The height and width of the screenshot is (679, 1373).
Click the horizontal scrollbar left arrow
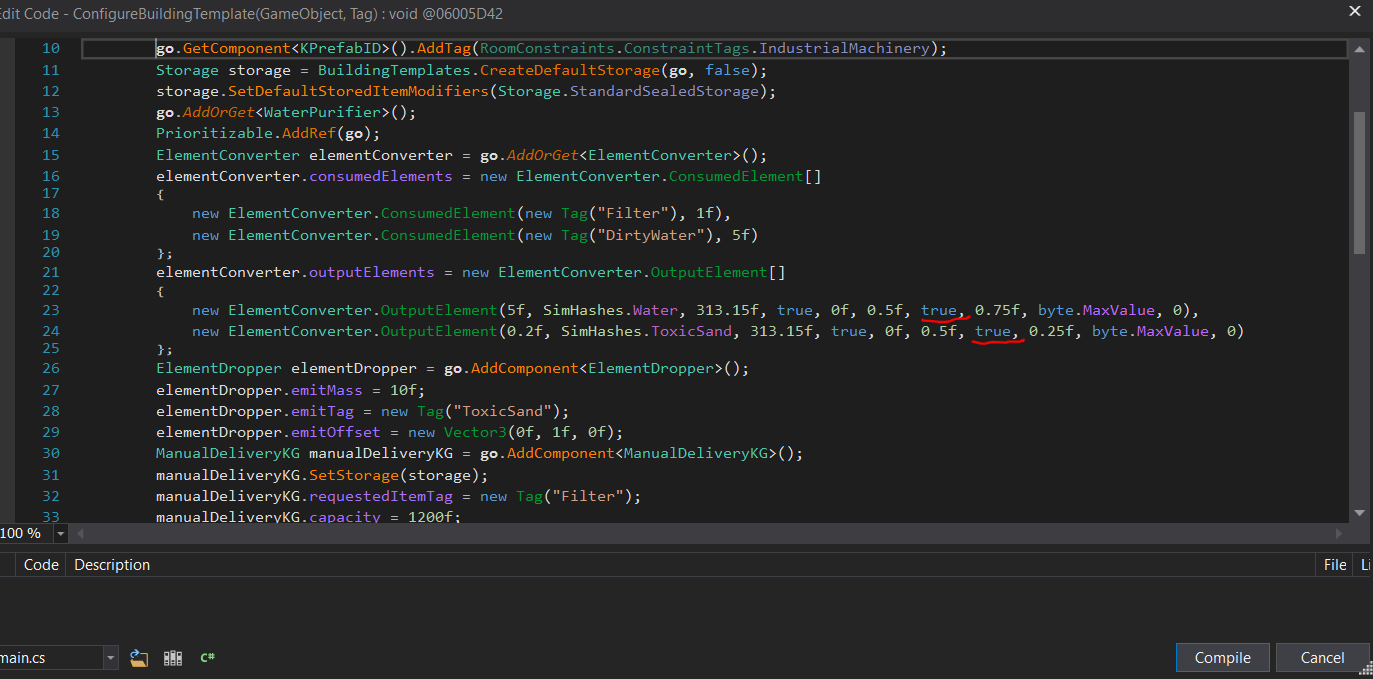coord(81,534)
